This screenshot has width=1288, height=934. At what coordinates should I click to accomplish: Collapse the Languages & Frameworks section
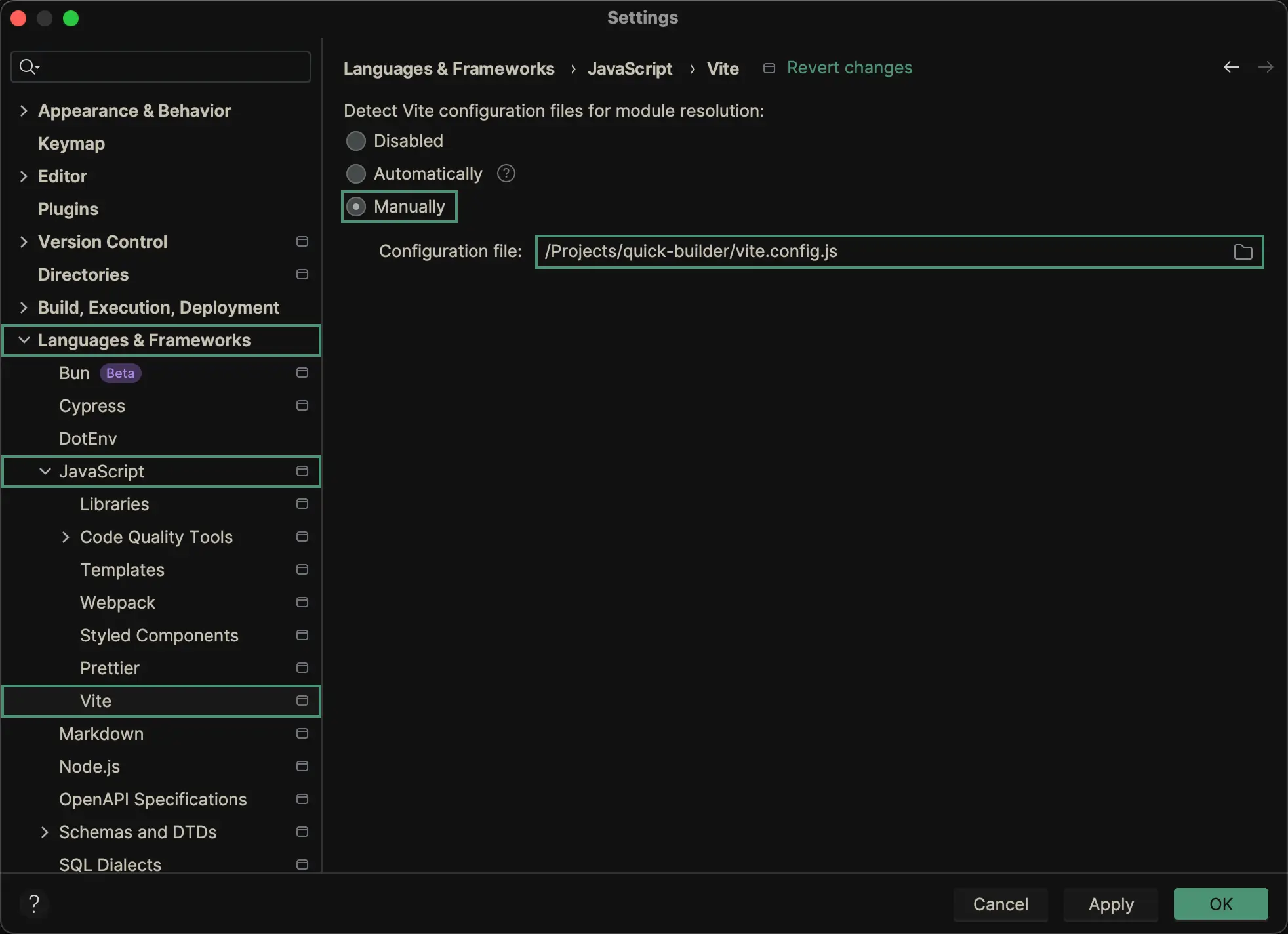tap(24, 340)
